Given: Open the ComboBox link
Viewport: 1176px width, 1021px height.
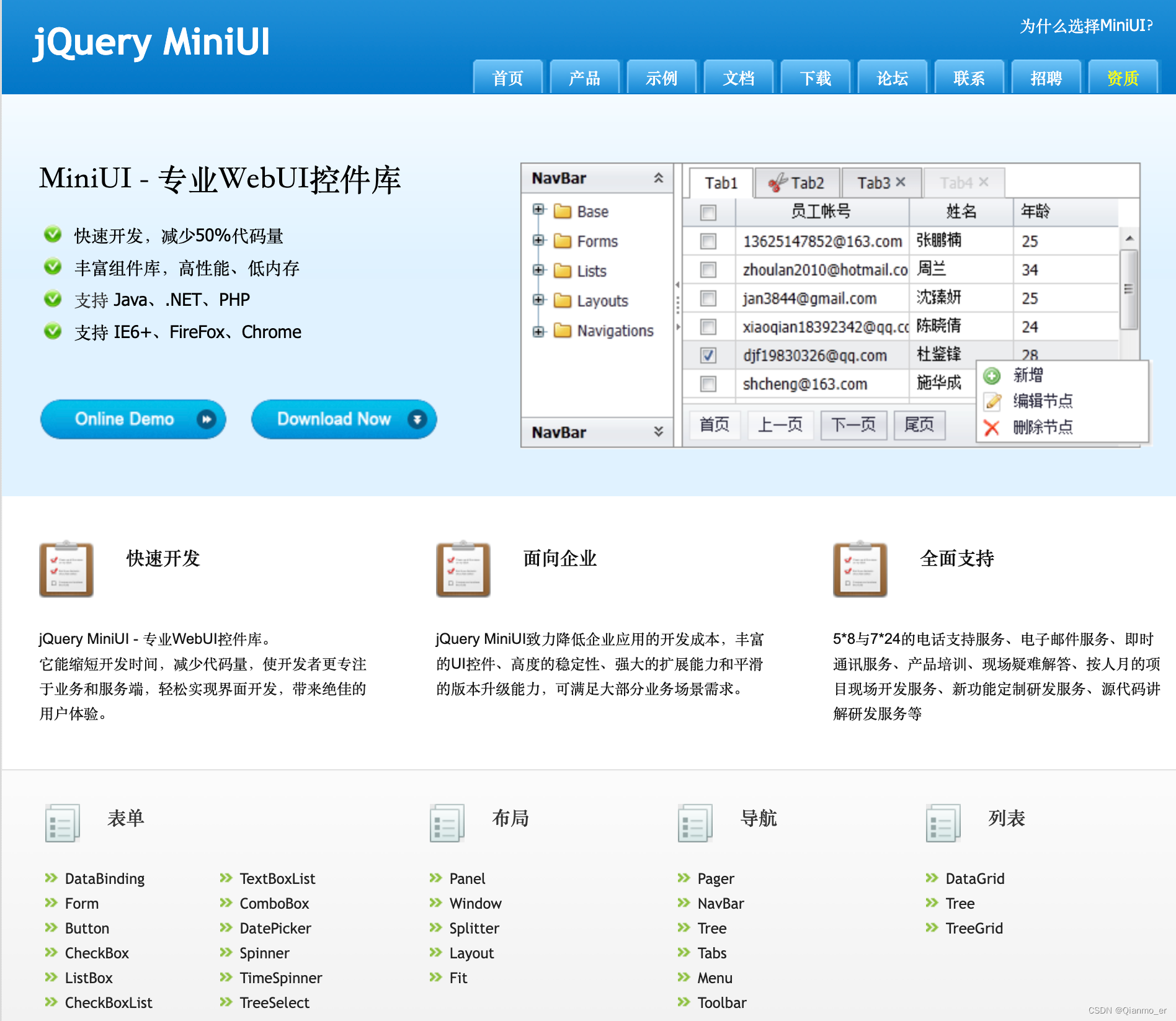Looking at the screenshot, I should click(274, 903).
